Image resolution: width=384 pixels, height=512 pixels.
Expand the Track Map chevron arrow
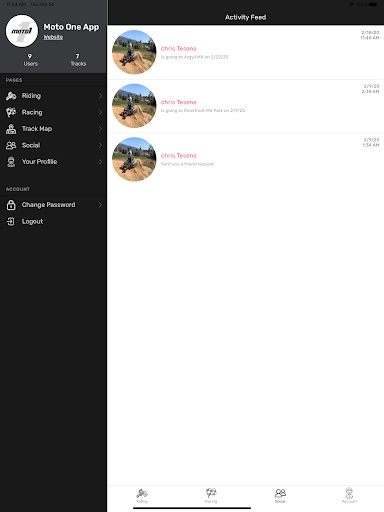click(x=100, y=129)
